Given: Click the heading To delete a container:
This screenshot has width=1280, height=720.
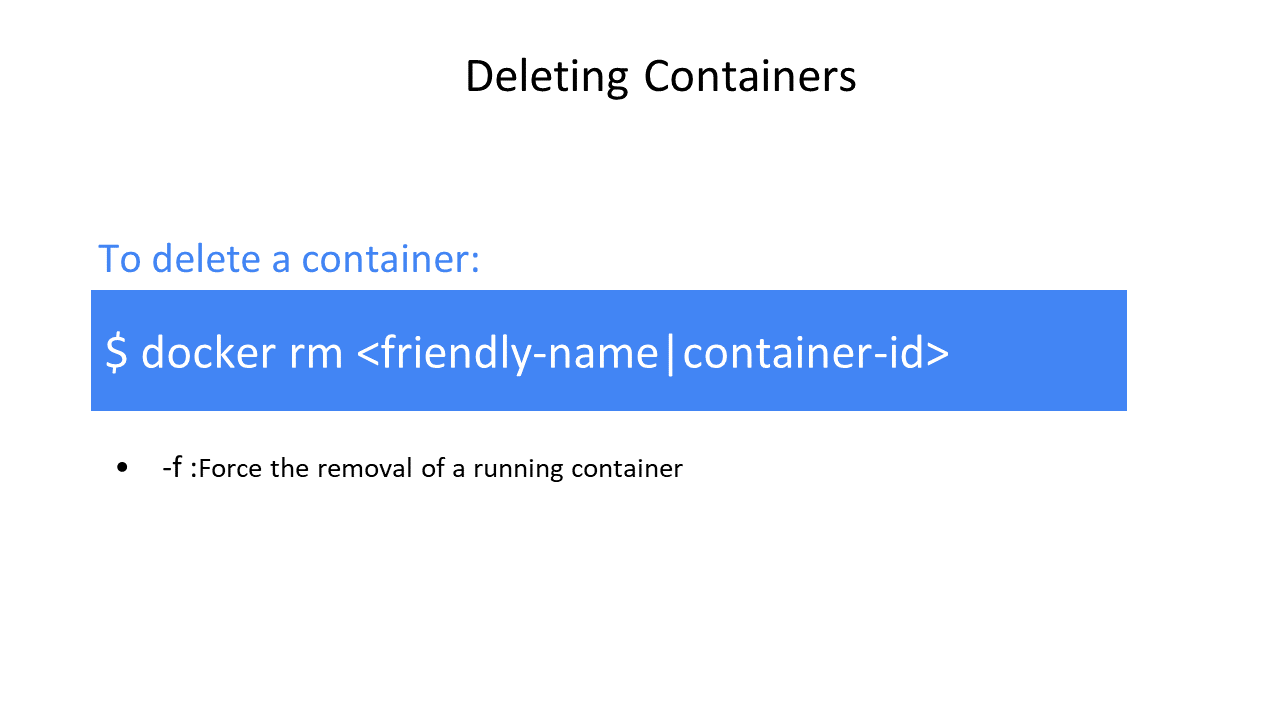Looking at the screenshot, I should (x=289, y=259).
